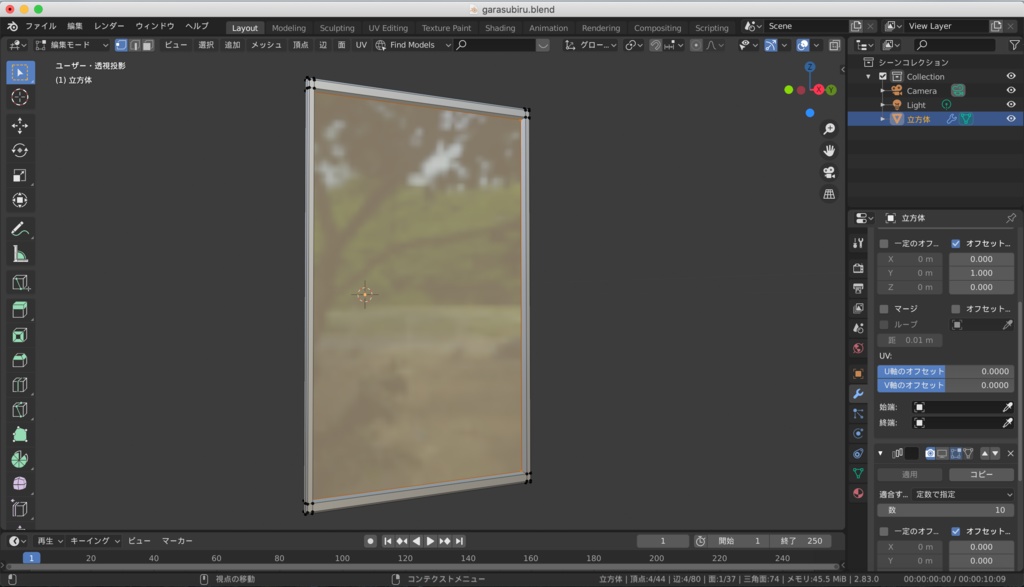The image size is (1024, 587).
Task: Toggle X-ray display in viewport header
Action: pyautogui.click(x=834, y=45)
